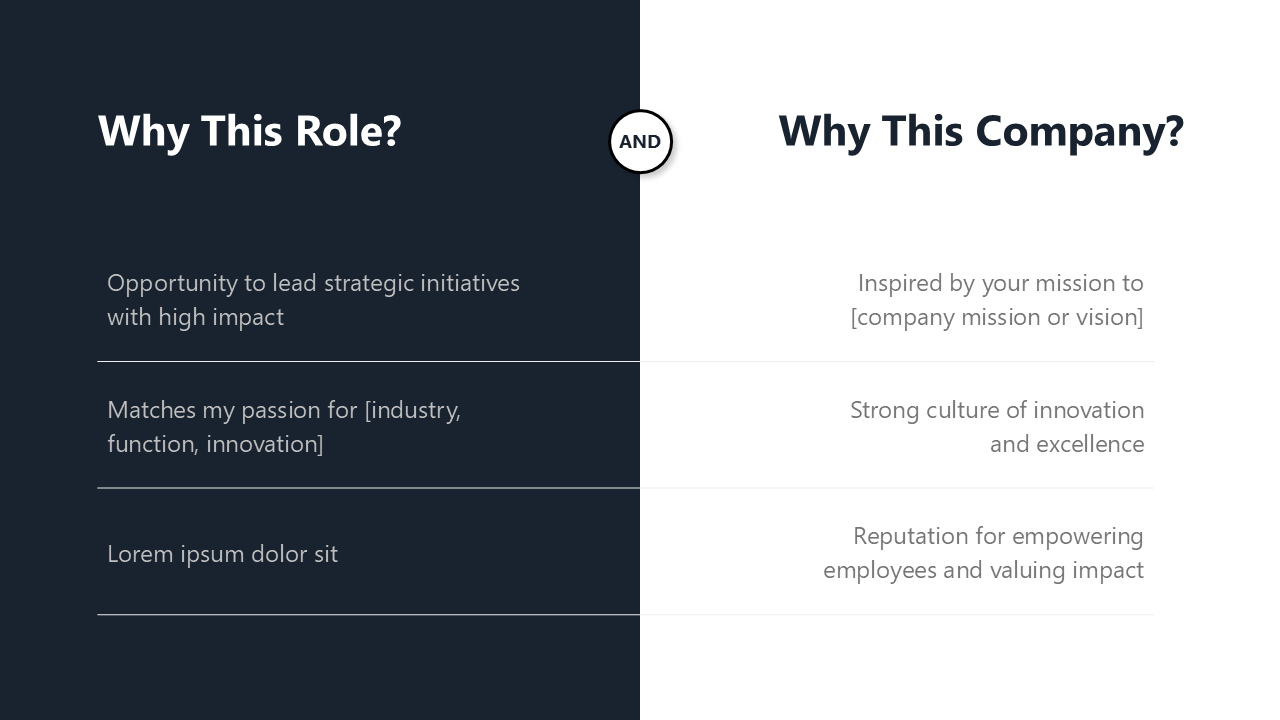This screenshot has height=720, width=1280.
Task: Select divider line under '[company mission or vision]'
Action: [x=897, y=361]
